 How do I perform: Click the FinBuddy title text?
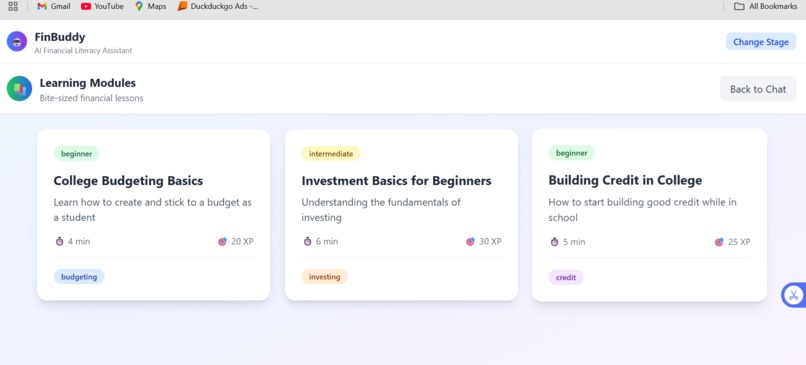[x=60, y=37]
